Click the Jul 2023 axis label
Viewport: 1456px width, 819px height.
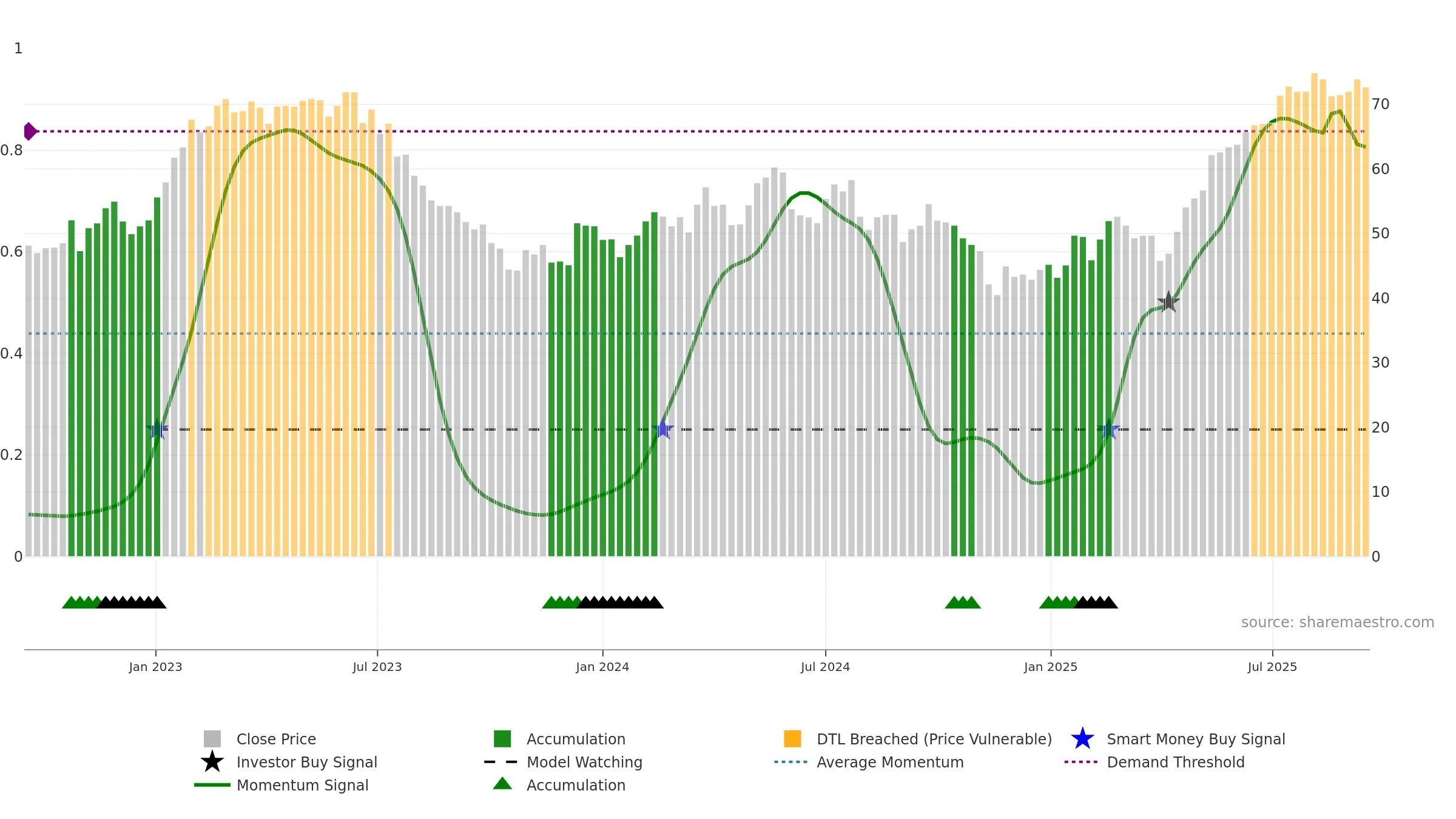pyautogui.click(x=377, y=667)
